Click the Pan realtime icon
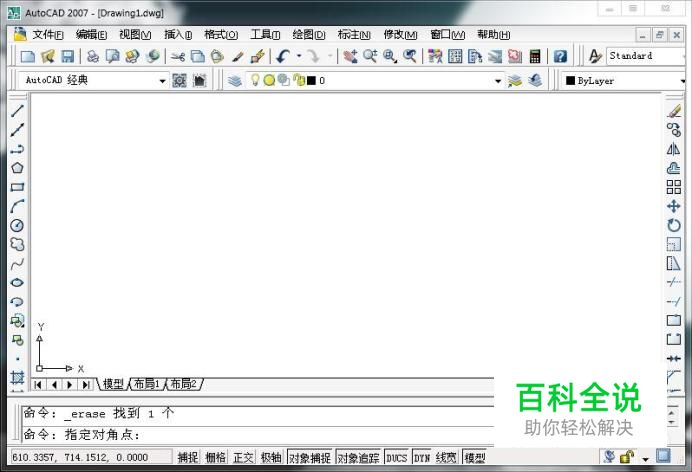The height and width of the screenshot is (472, 692). pos(350,56)
